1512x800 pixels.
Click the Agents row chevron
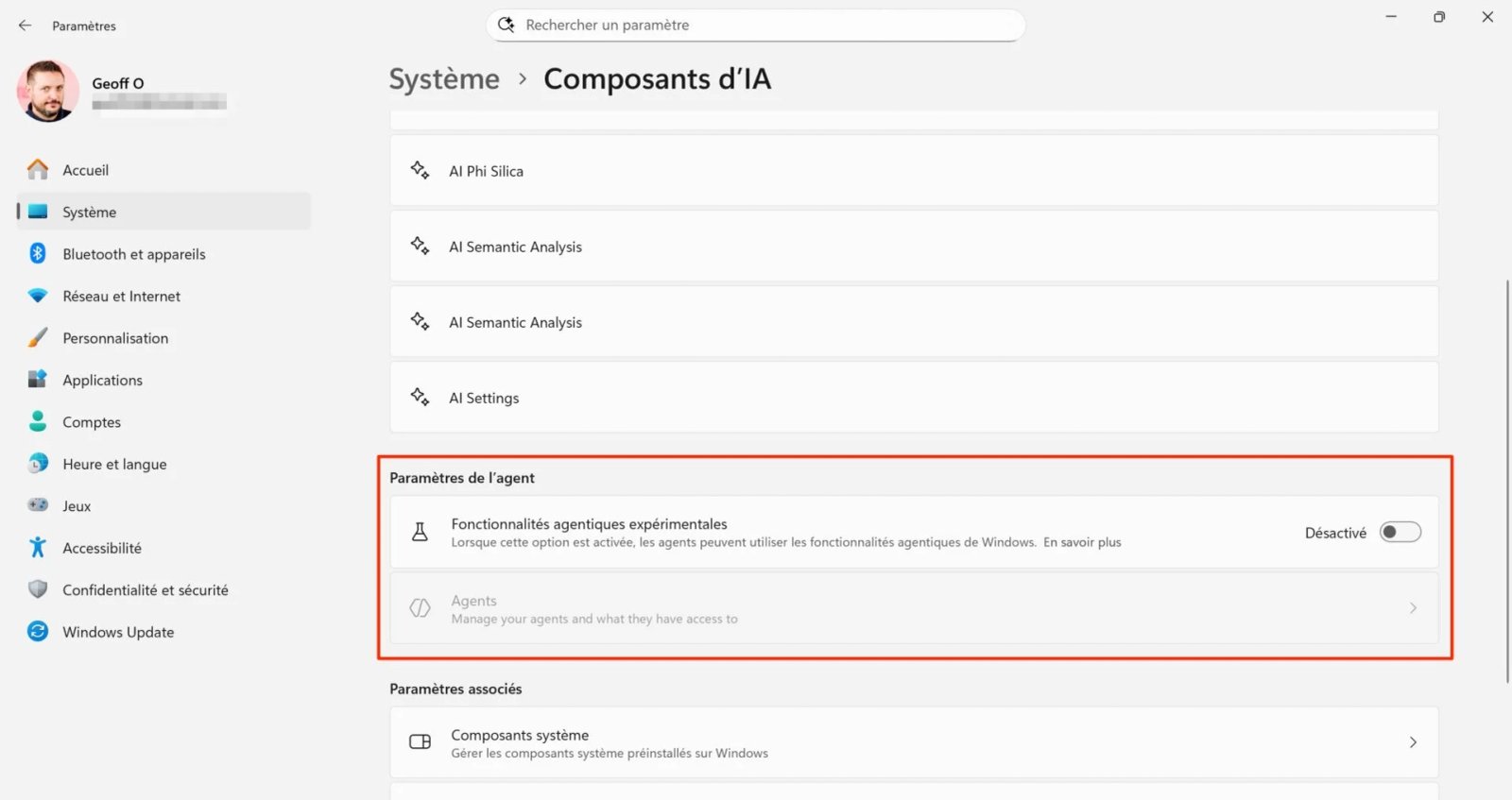[x=1413, y=608]
